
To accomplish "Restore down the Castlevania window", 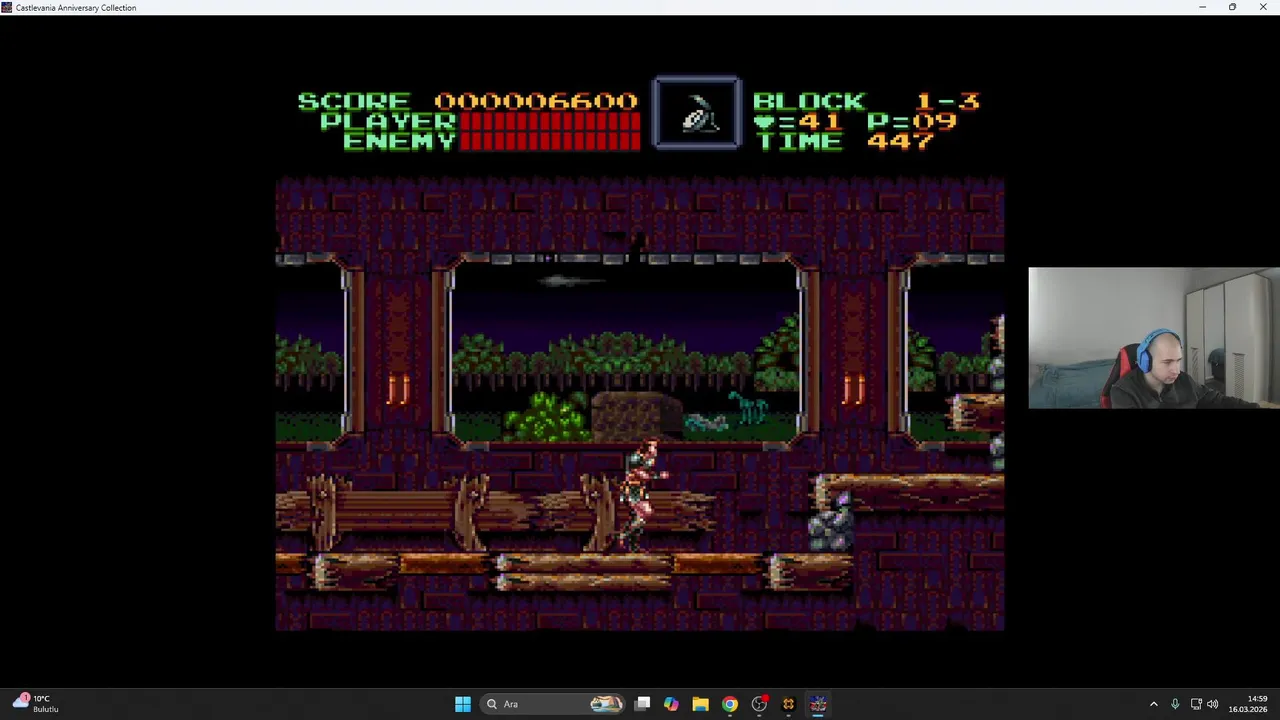I will (1232, 7).
